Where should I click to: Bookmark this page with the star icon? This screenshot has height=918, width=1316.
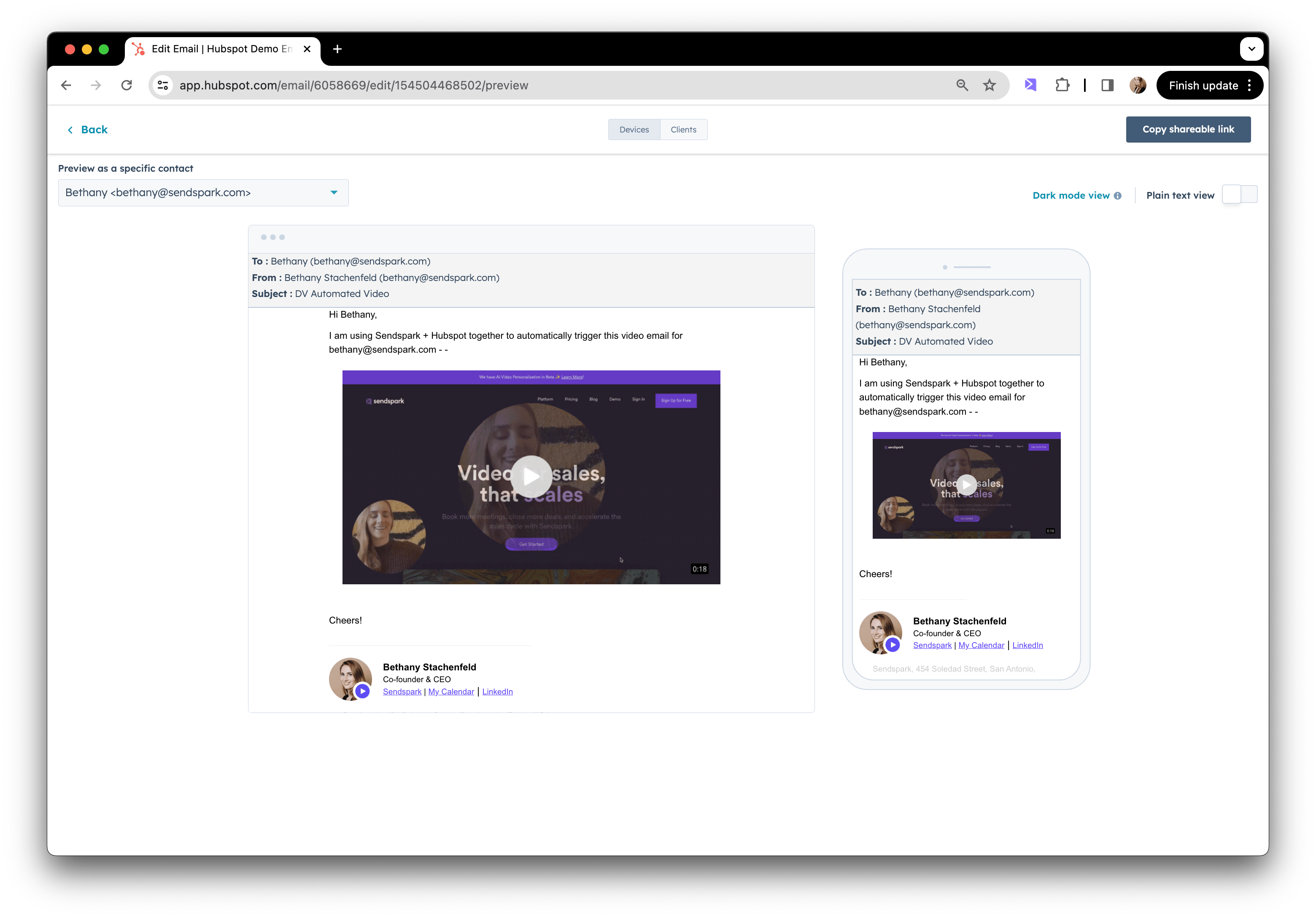point(989,86)
